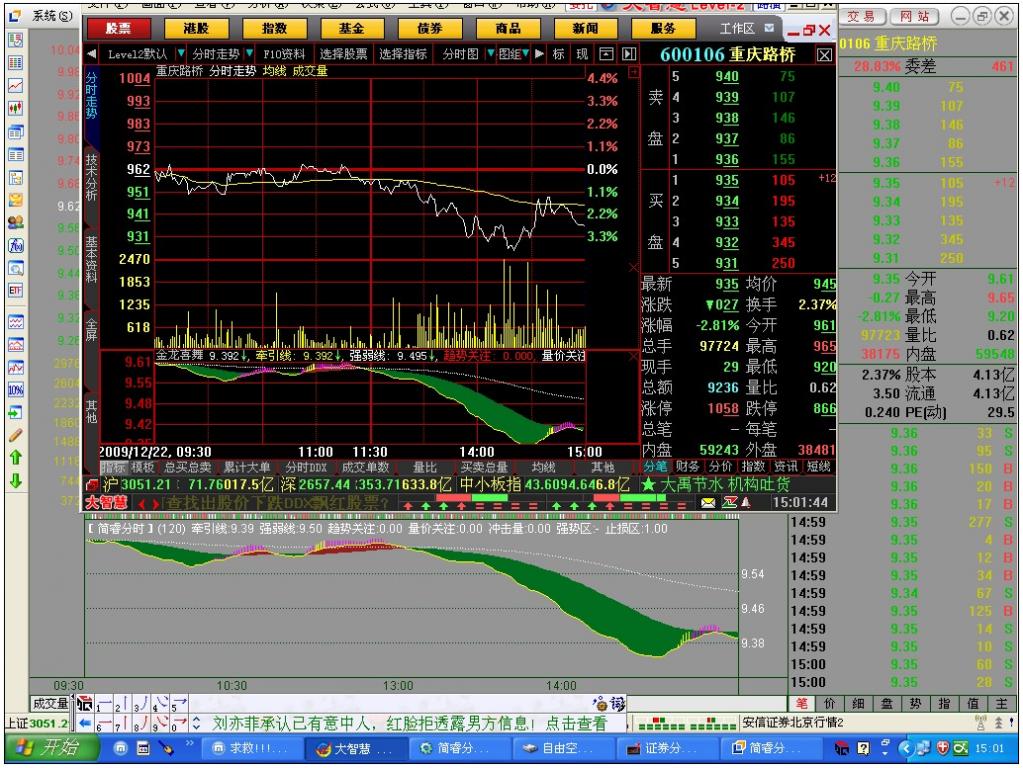1023x768 pixels.
Task: Open the 新闻 (News) button
Action: point(585,29)
